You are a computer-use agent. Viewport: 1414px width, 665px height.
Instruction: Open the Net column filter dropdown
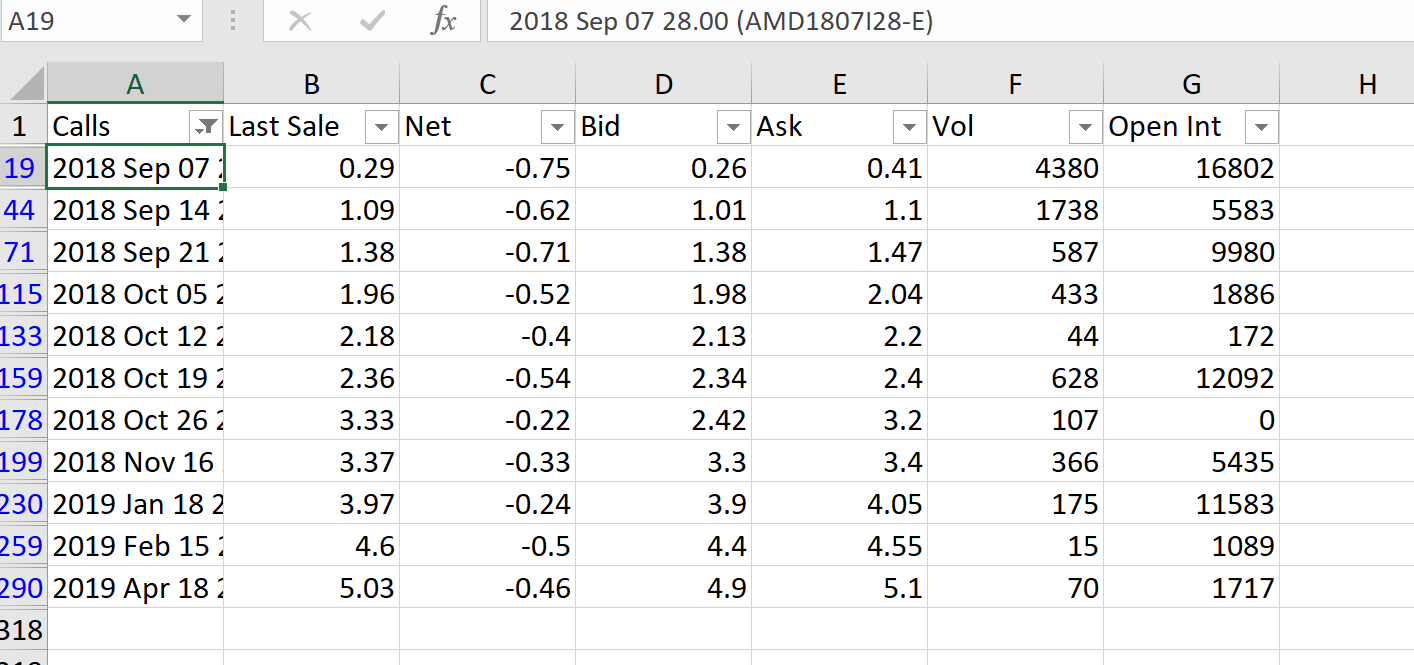pos(557,127)
